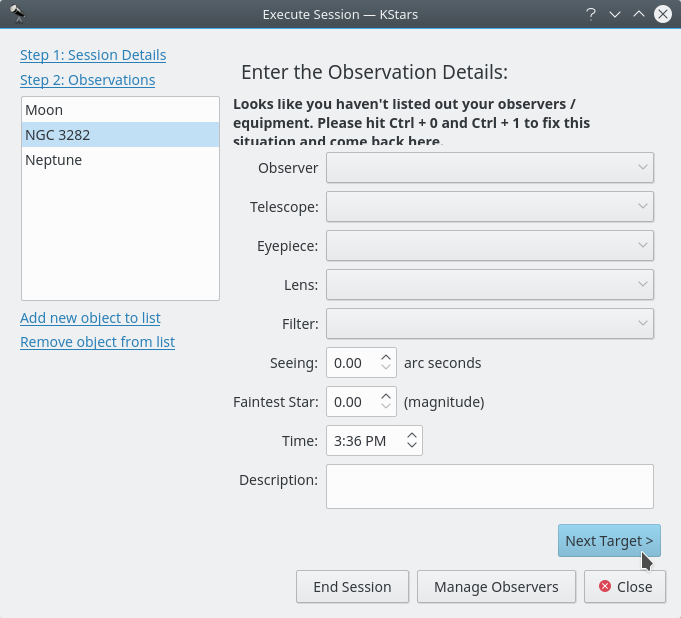This screenshot has height=618, width=681.
Task: Close the dialog via title bar X
Action: click(662, 14)
